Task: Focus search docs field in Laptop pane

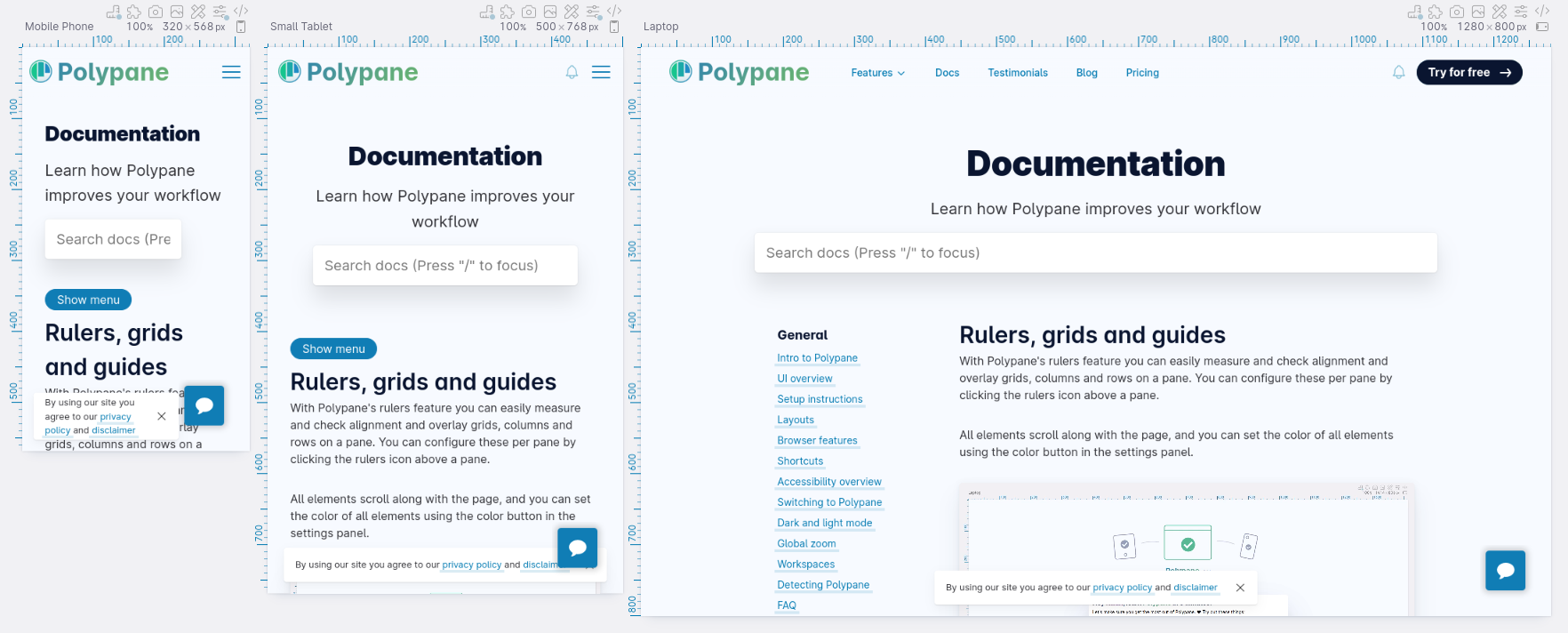Action: 1095,252
